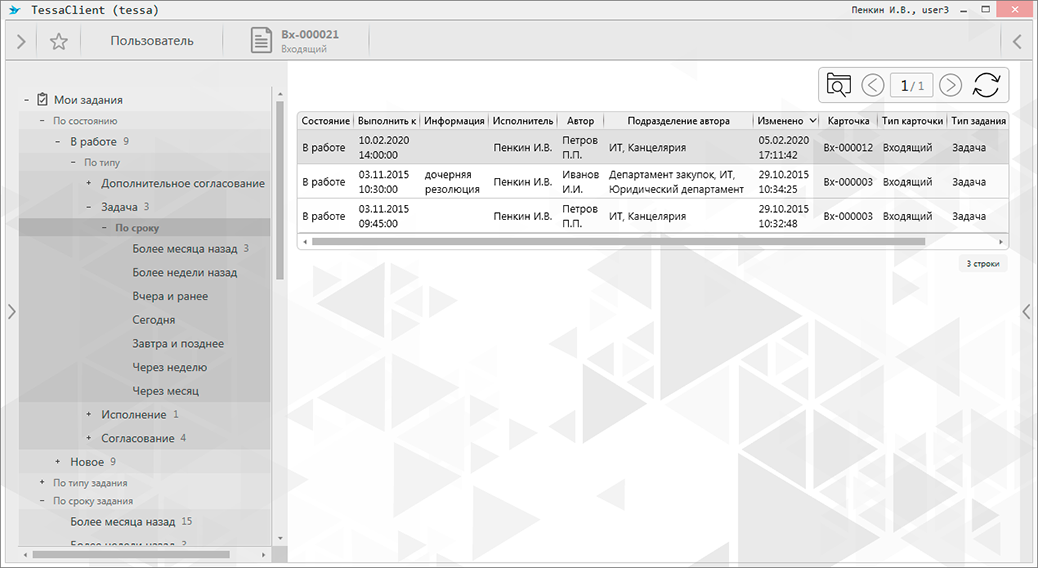
Task: Expand left sidebar chevron in toolbar
Action: pos(21,41)
